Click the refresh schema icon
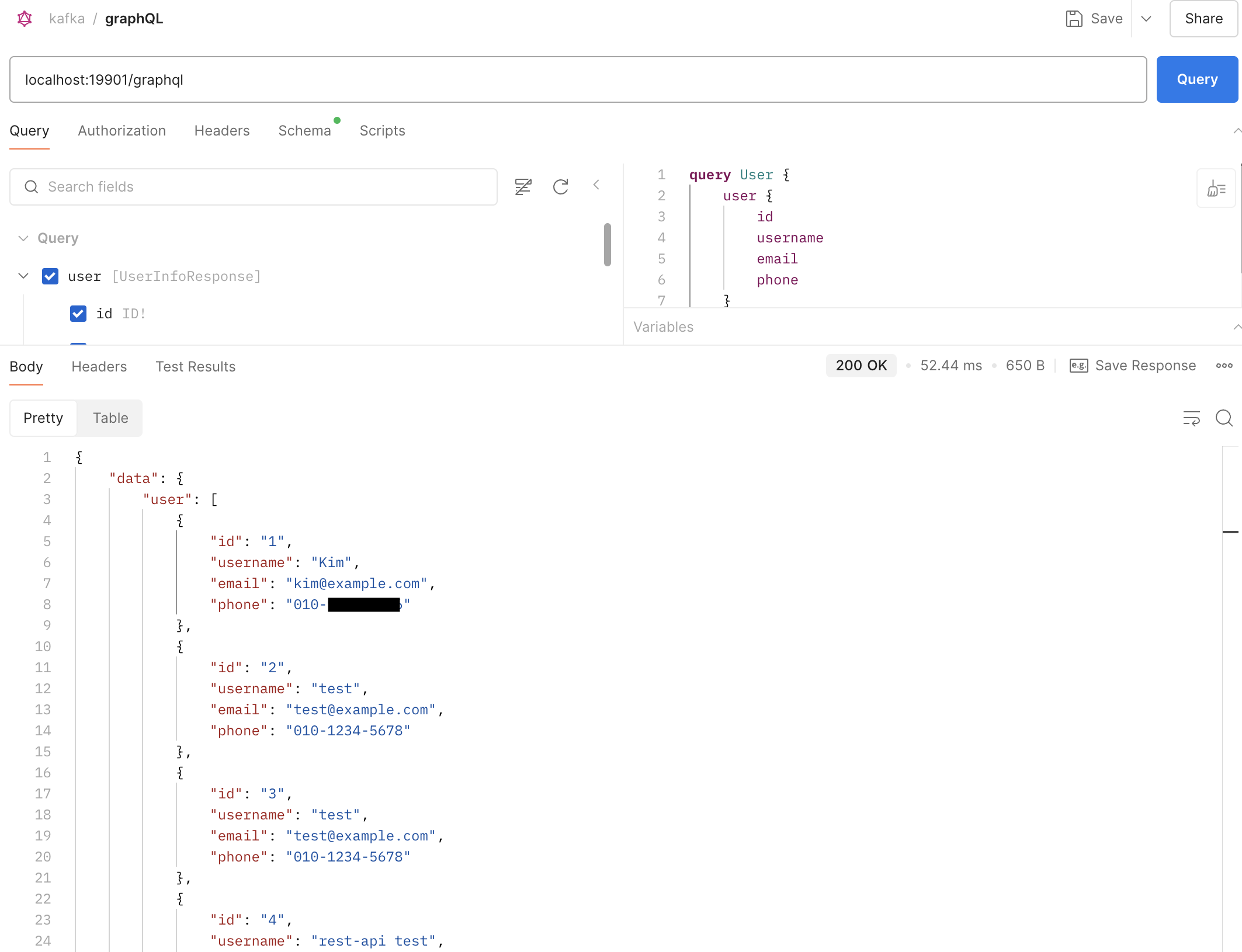Image resolution: width=1242 pixels, height=952 pixels. point(560,187)
